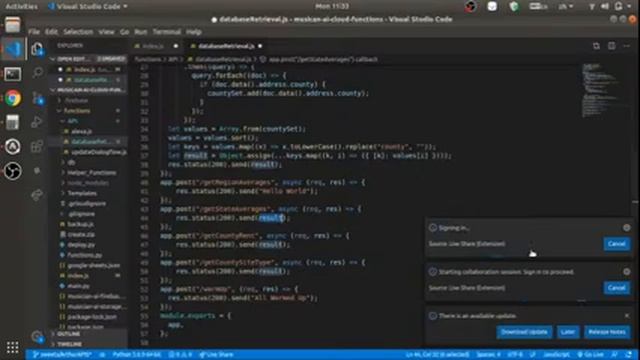
Task: Launch Google Chrome from the dock
Action: click(x=12, y=98)
